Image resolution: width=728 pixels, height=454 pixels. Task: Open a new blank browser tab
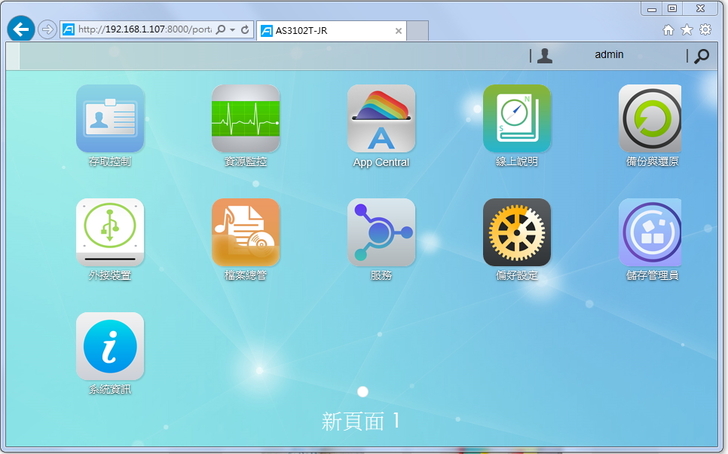pyautogui.click(x=418, y=31)
